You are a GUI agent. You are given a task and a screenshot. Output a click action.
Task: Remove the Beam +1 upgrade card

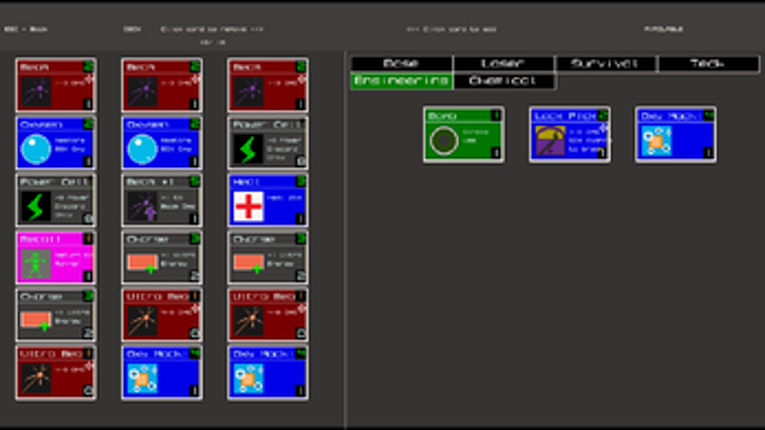[x=161, y=200]
